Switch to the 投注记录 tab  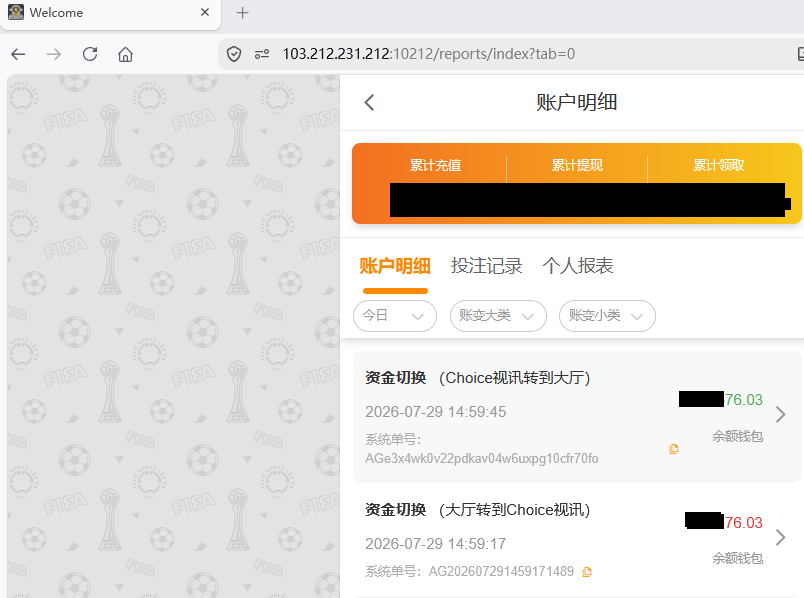486,266
